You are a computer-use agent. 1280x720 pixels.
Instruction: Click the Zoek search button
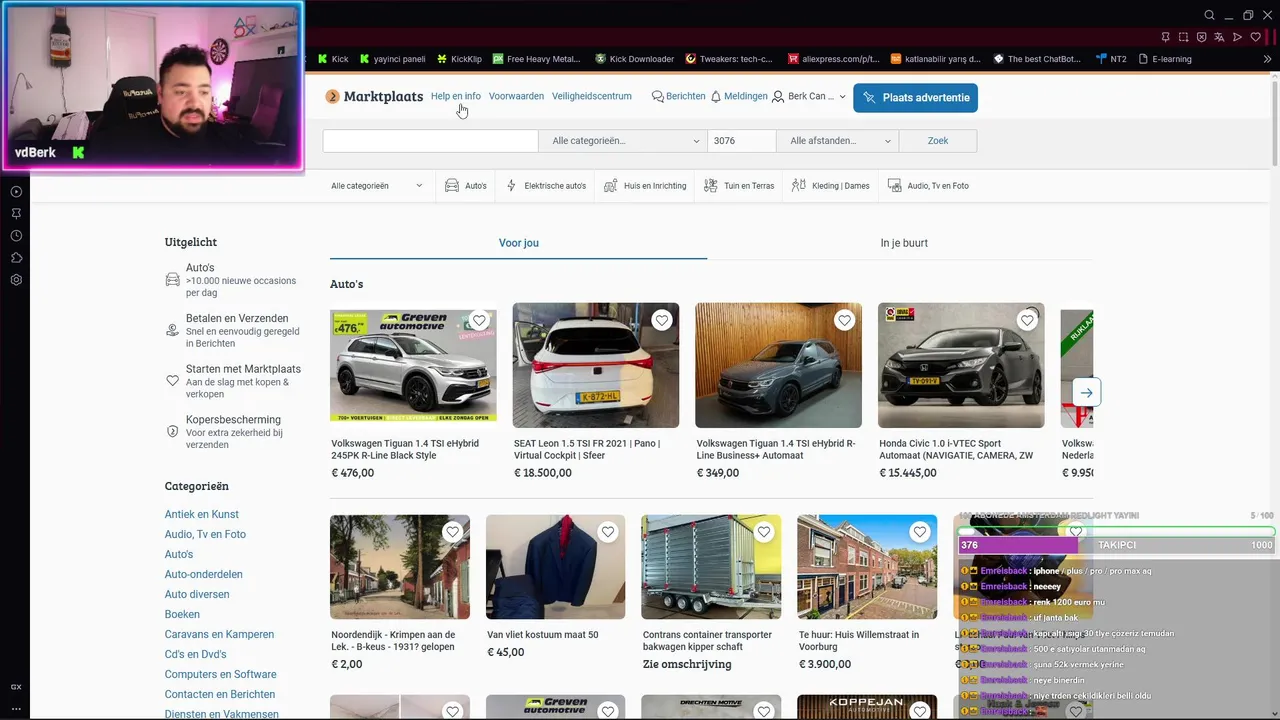point(938,141)
